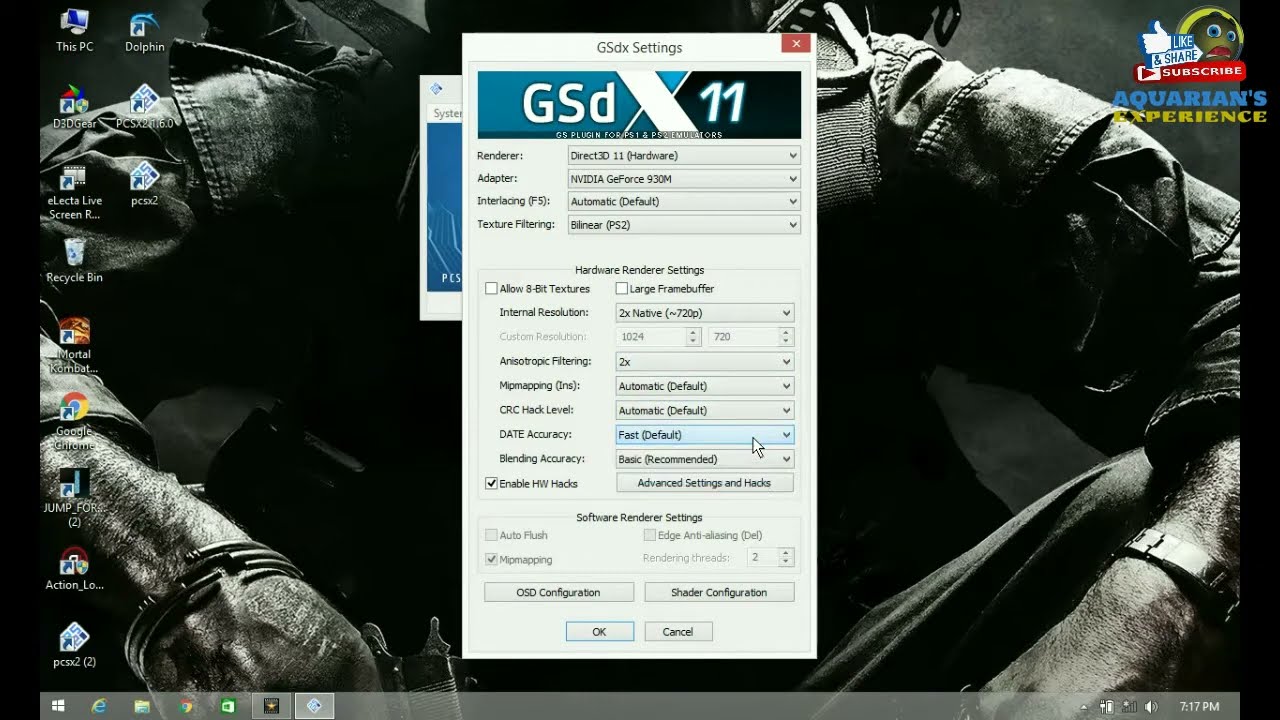
Task: Open File Explorer from taskbar
Action: (x=142, y=706)
